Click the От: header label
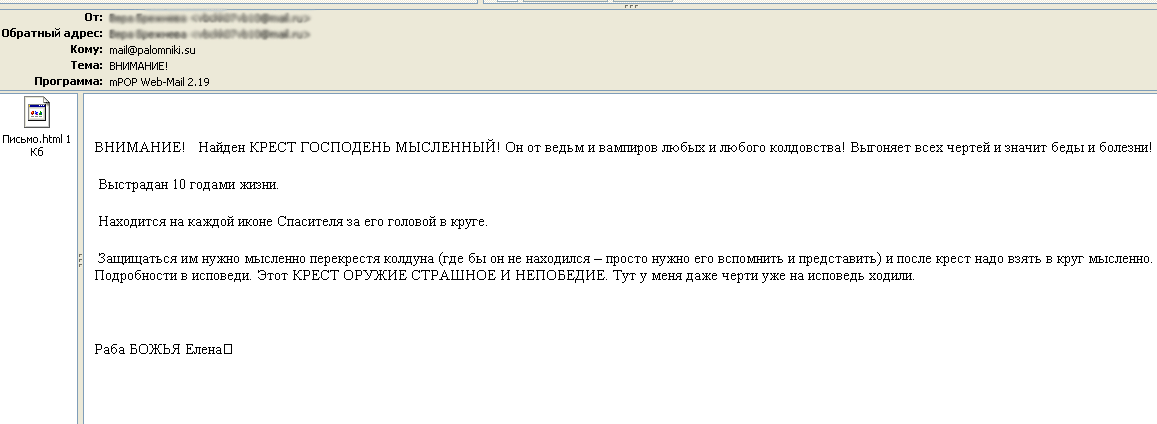This screenshot has width=1157, height=424. [95, 18]
